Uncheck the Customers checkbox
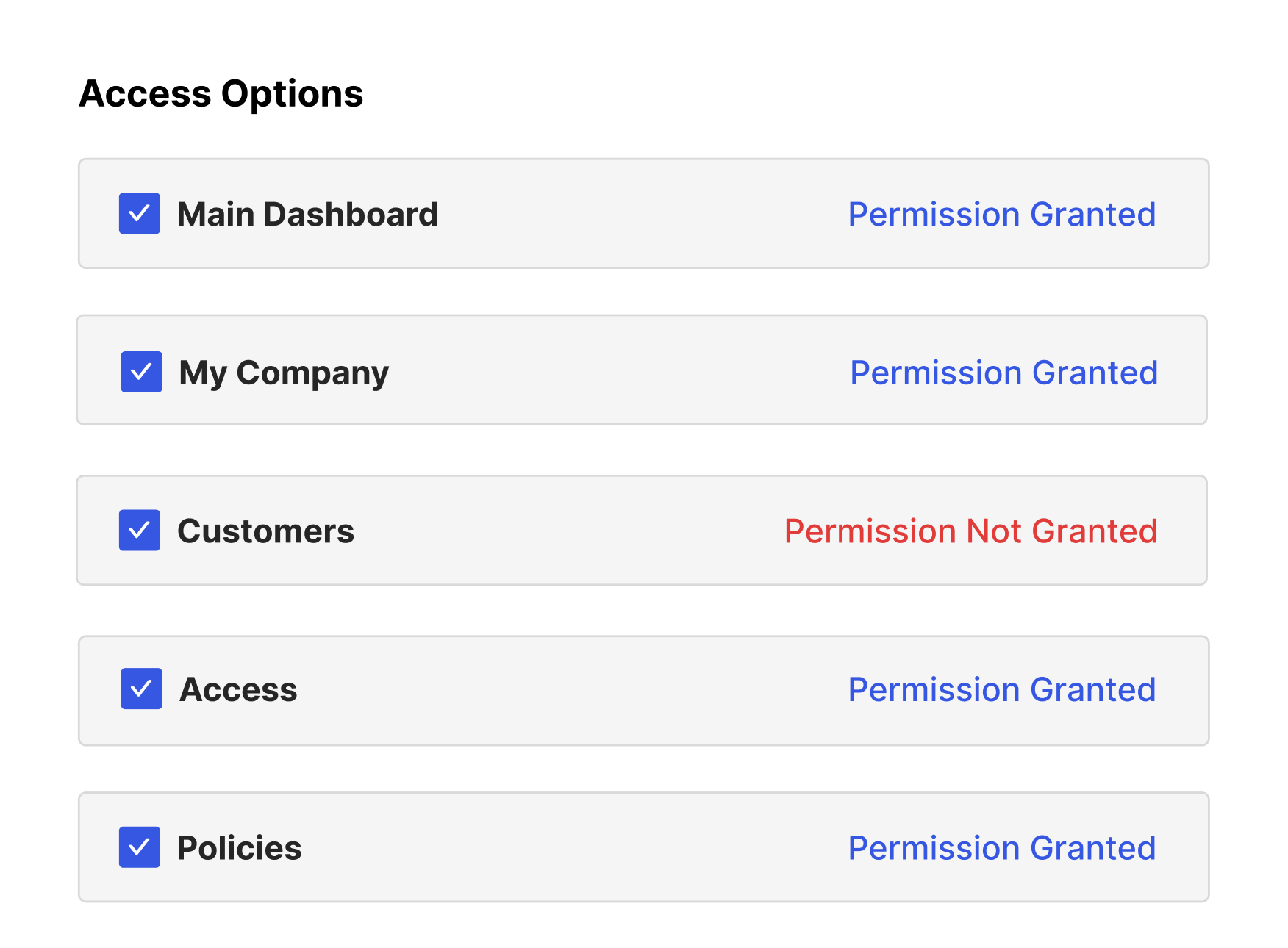This screenshot has width=1288, height=948. (140, 531)
